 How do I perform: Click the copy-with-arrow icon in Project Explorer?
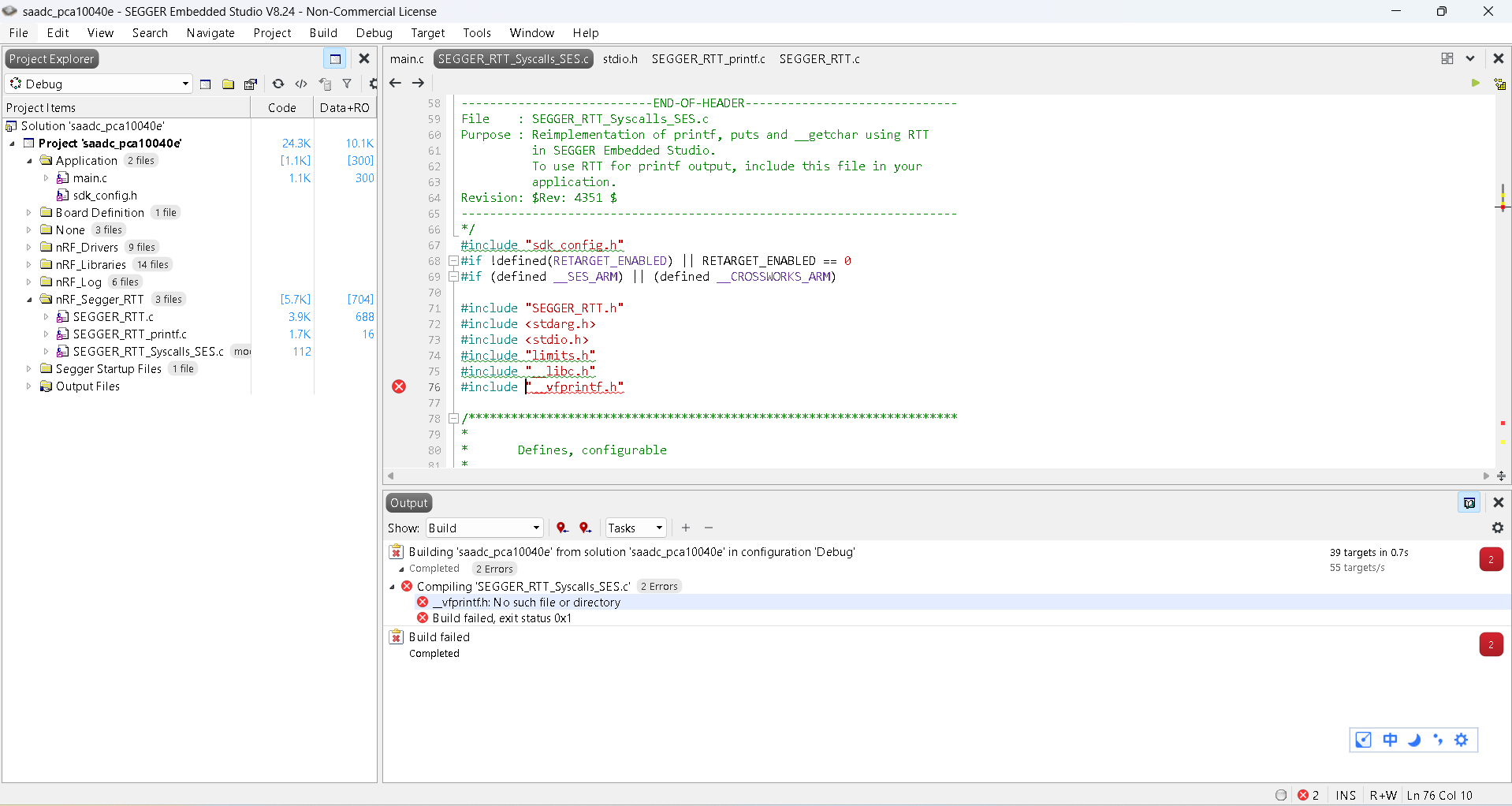point(325,84)
